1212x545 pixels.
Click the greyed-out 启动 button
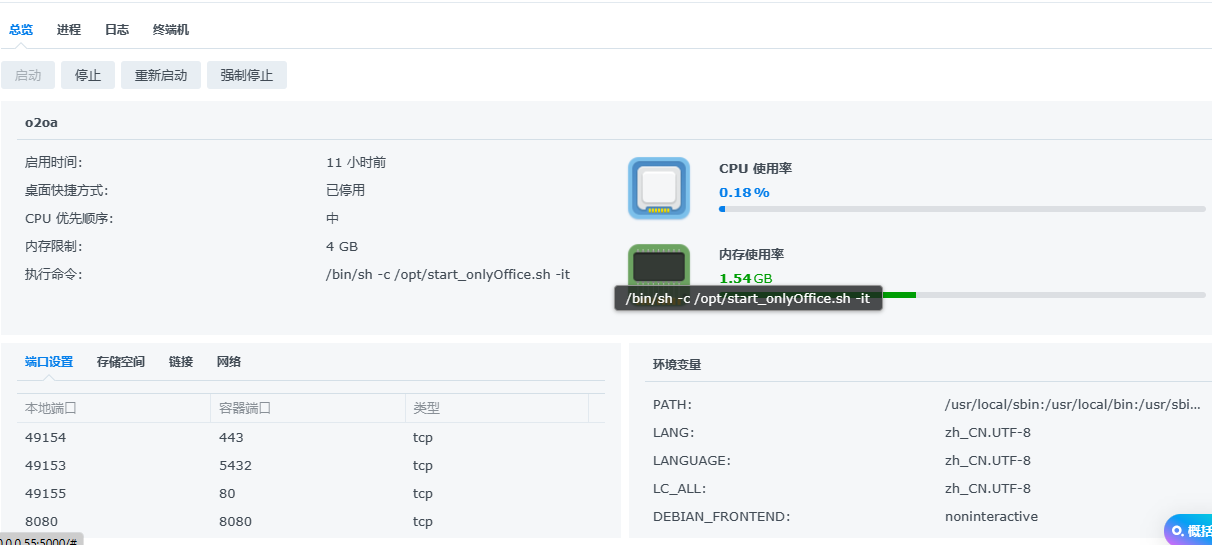click(28, 75)
